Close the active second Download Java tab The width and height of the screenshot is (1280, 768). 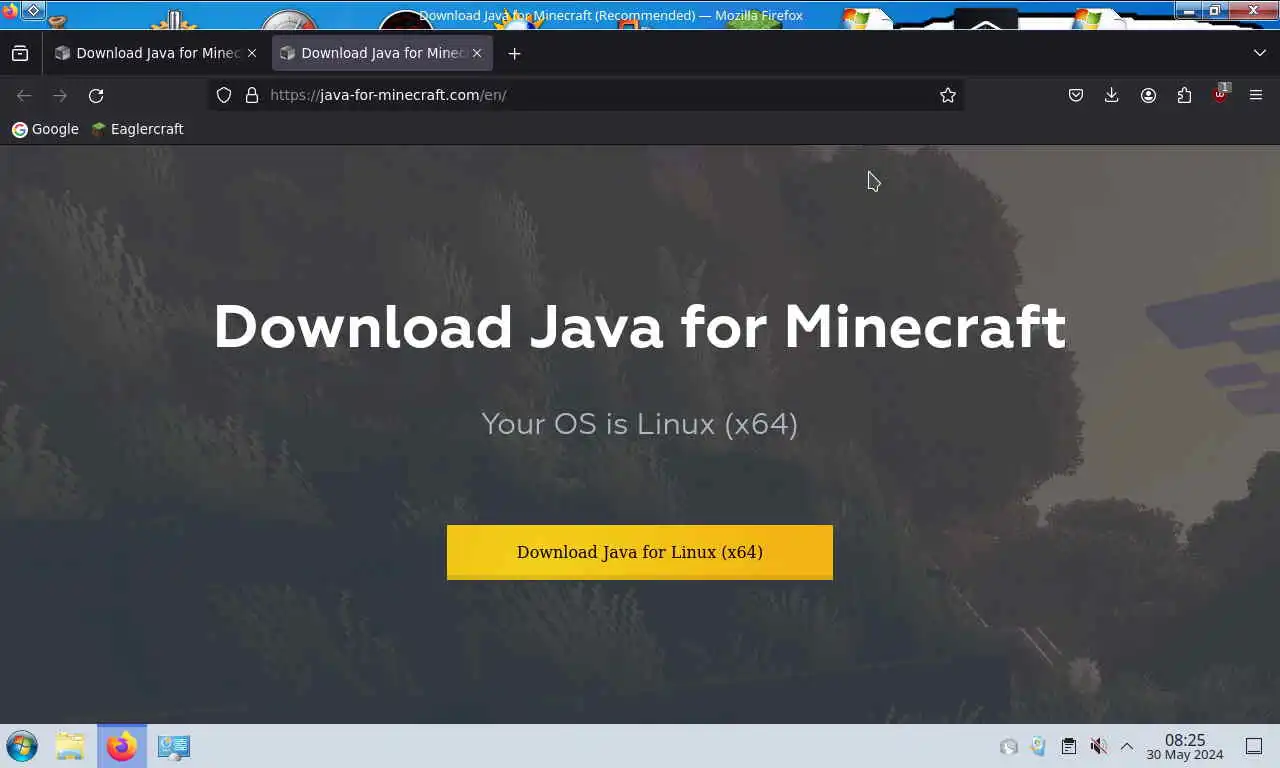point(477,53)
